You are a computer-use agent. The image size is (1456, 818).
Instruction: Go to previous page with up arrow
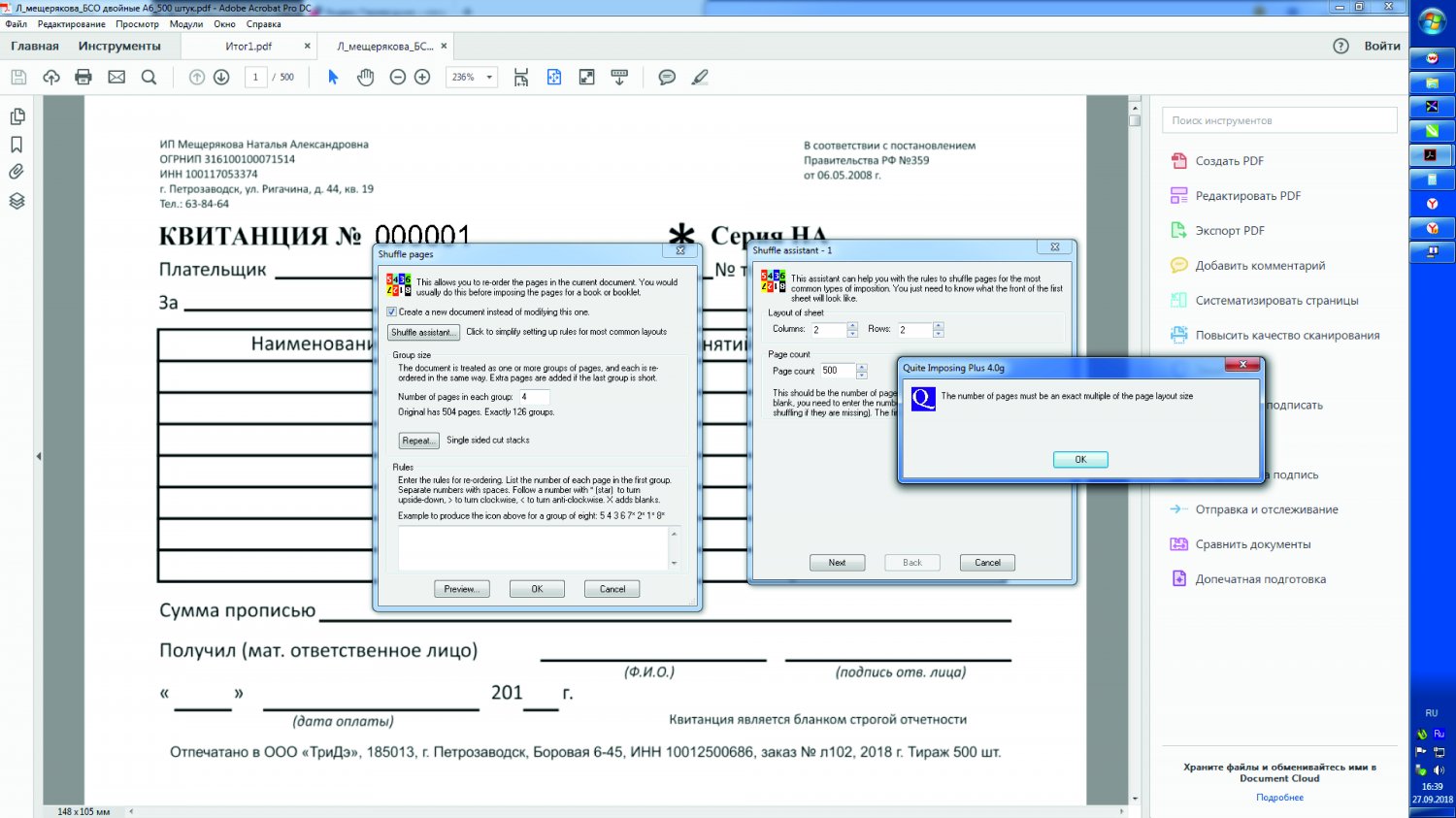[197, 77]
